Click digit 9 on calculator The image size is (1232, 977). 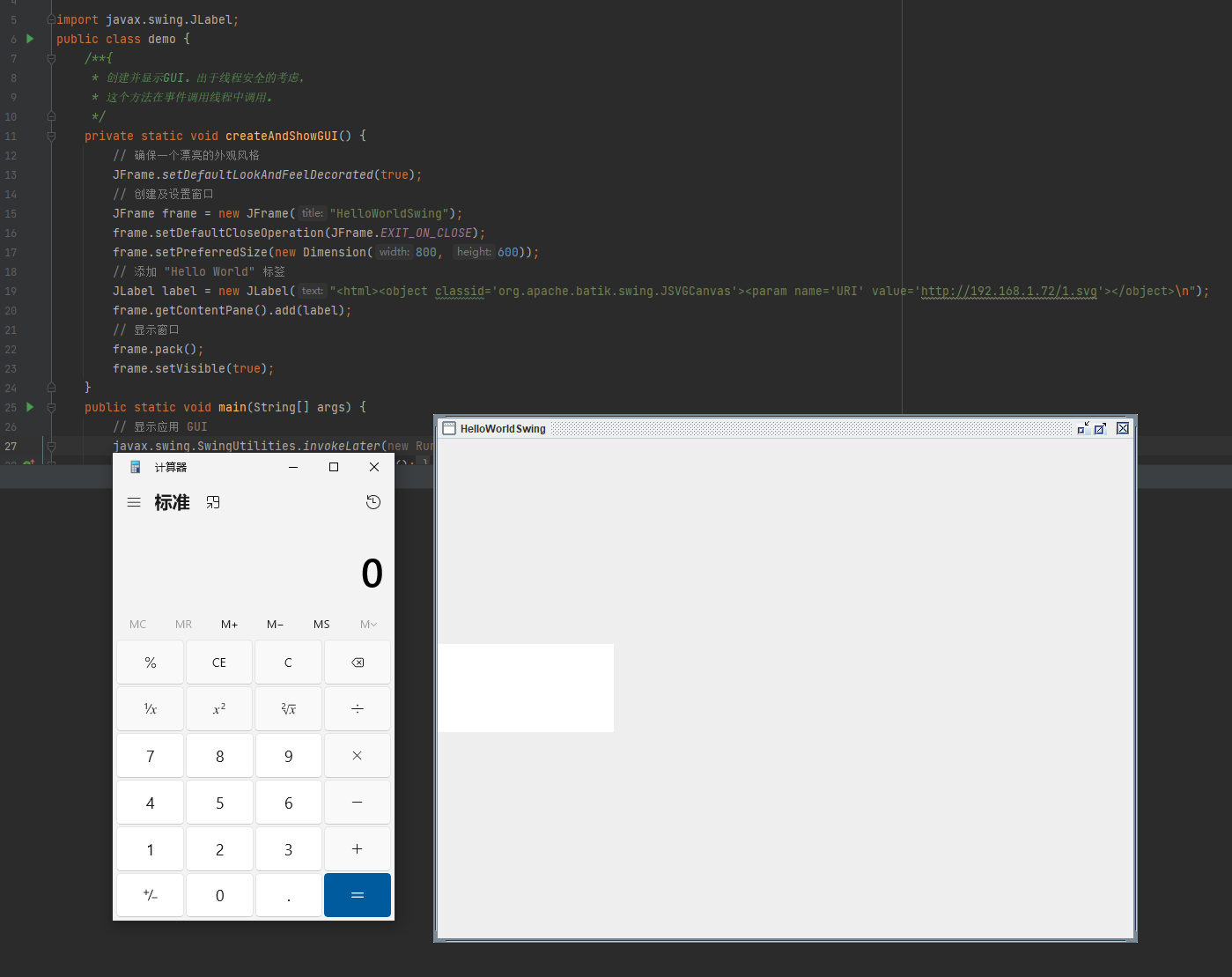pos(288,756)
